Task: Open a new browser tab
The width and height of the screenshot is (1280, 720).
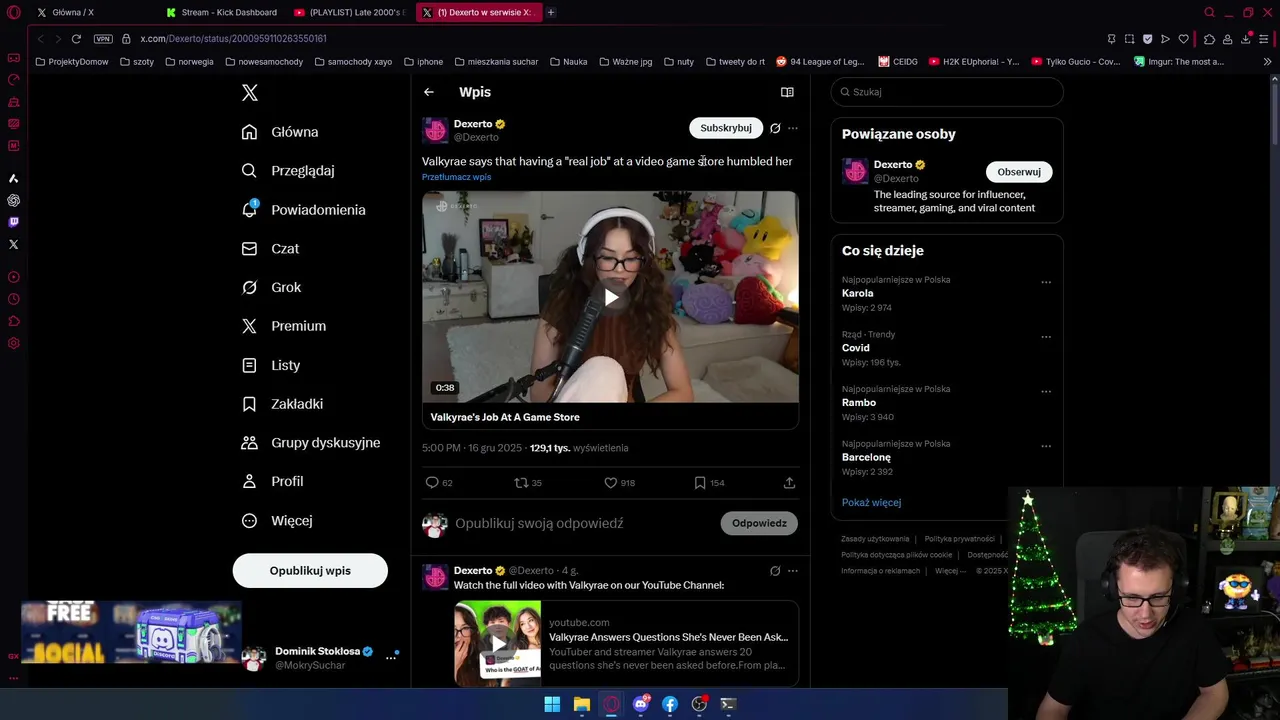Action: 551,13
